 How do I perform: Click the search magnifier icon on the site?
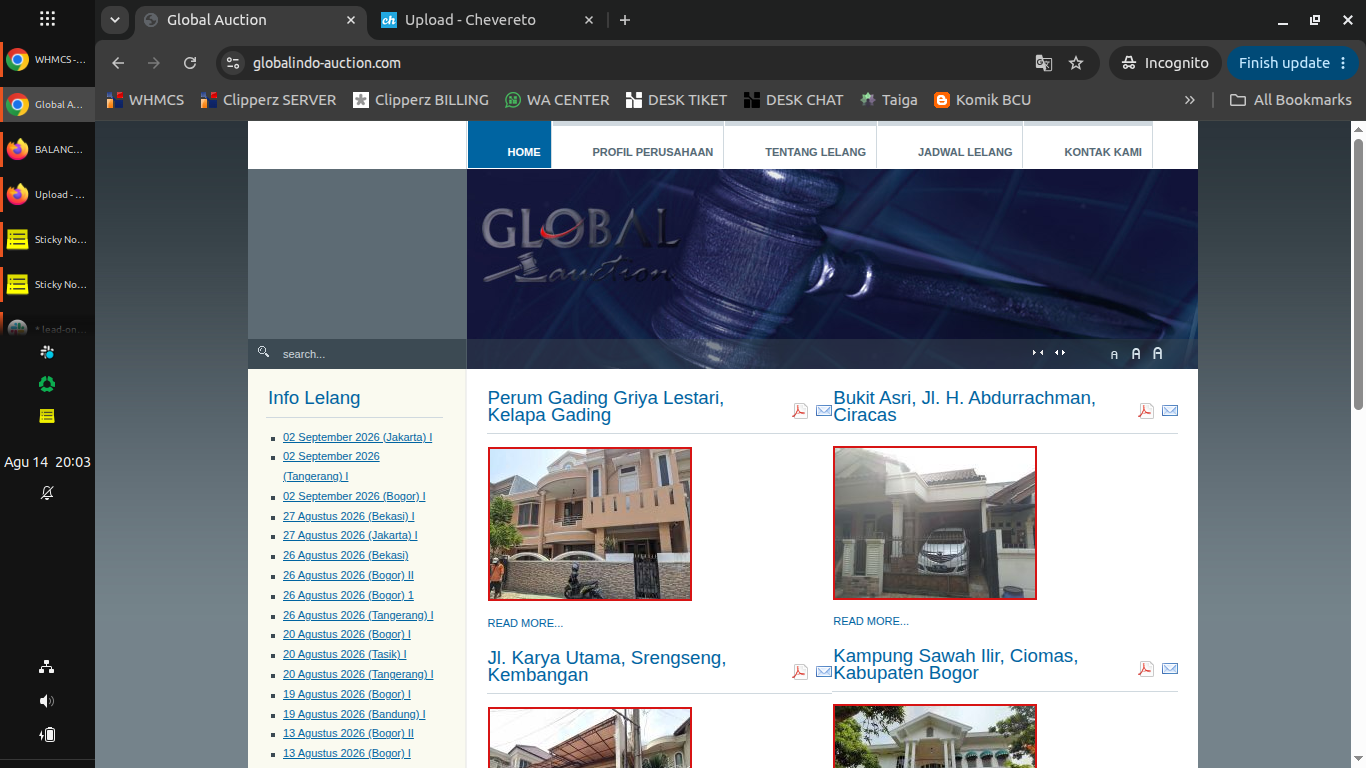pyautogui.click(x=264, y=352)
